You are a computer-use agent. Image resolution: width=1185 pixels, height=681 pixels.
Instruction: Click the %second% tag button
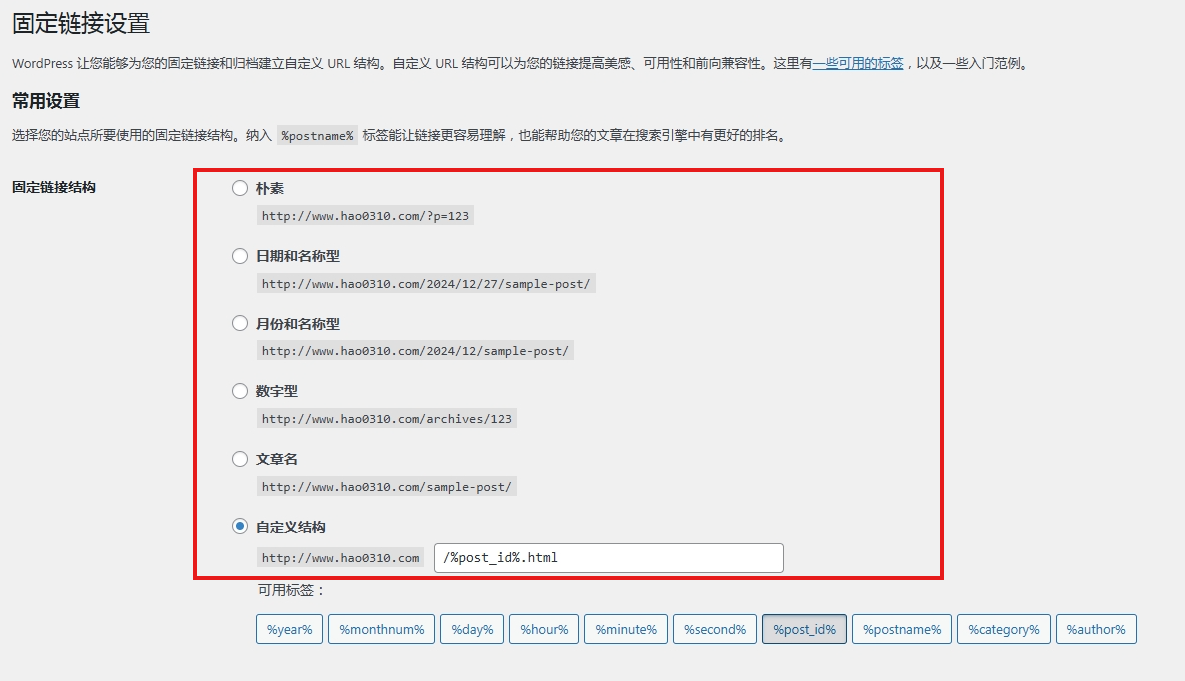[715, 629]
